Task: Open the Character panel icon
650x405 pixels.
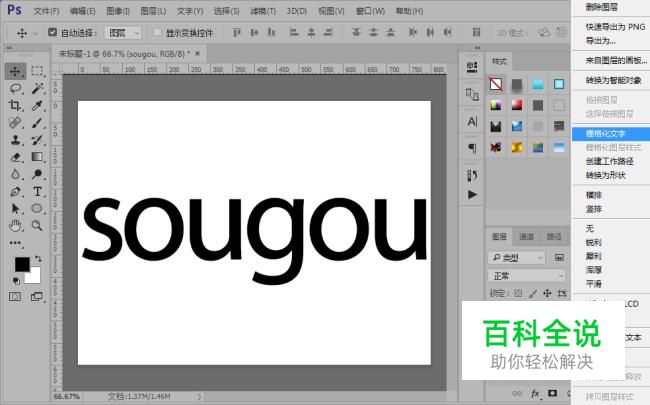Action: tap(472, 121)
